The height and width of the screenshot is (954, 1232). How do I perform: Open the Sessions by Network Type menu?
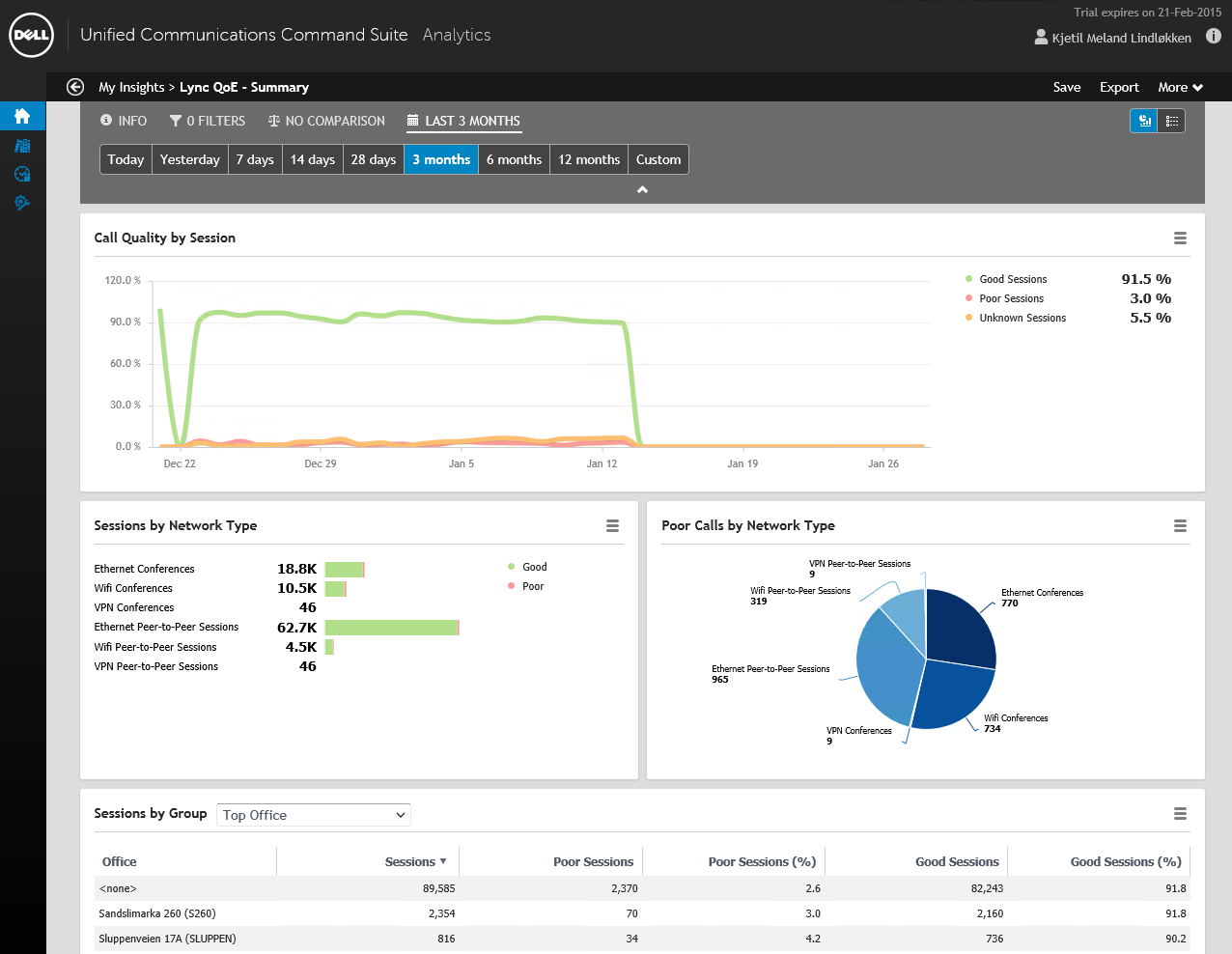point(612,526)
